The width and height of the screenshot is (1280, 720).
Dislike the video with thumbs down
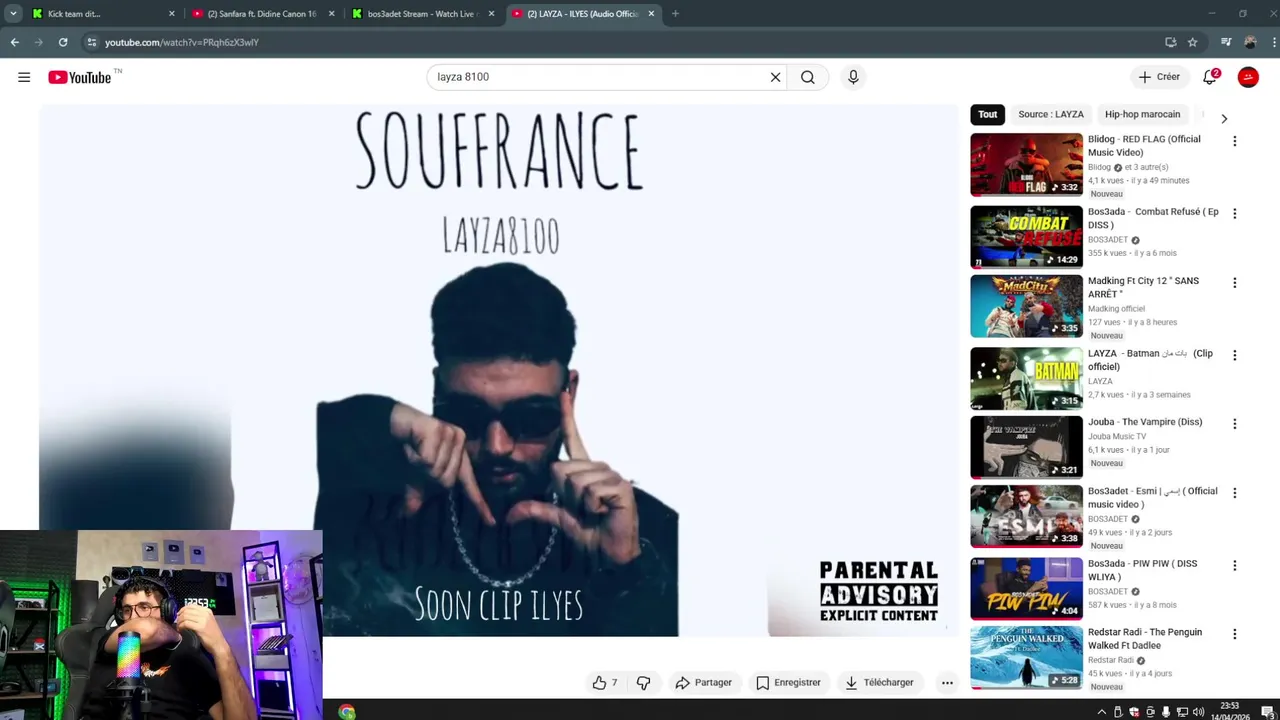tap(644, 683)
